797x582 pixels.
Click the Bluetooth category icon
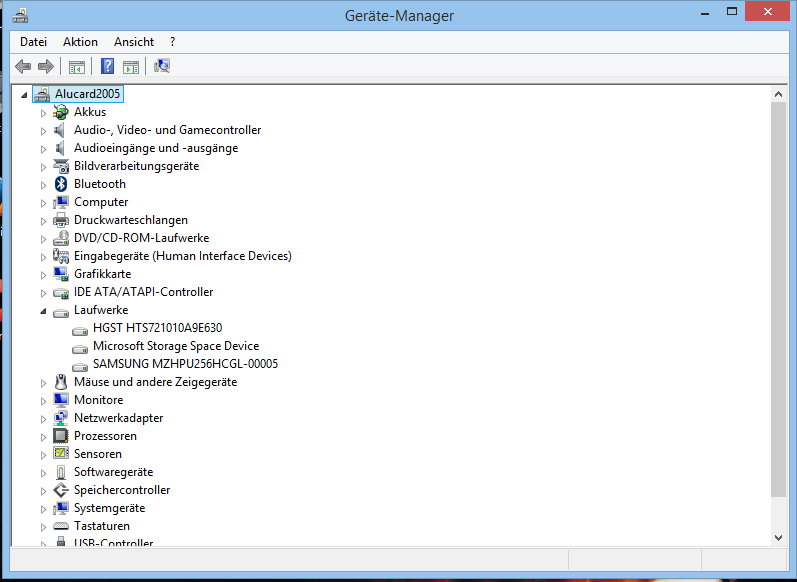click(x=61, y=184)
